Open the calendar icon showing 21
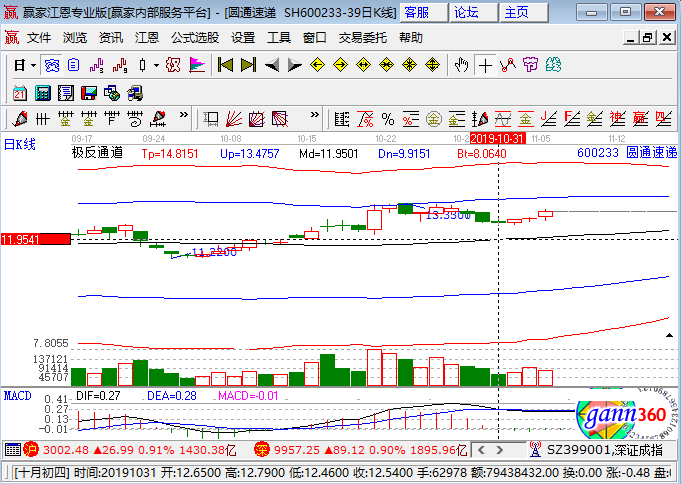Viewport: 681px width, 484px height. pos(20,93)
